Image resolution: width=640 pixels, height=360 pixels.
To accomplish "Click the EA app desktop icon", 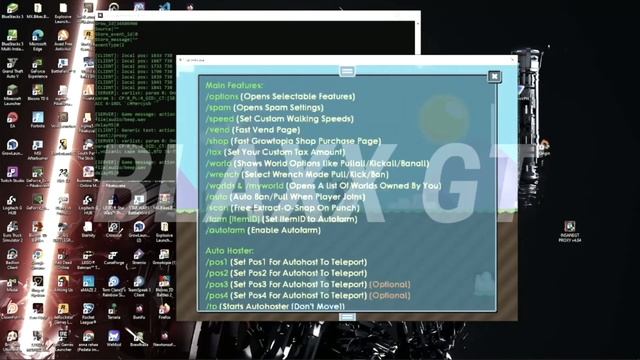I will tap(12, 120).
